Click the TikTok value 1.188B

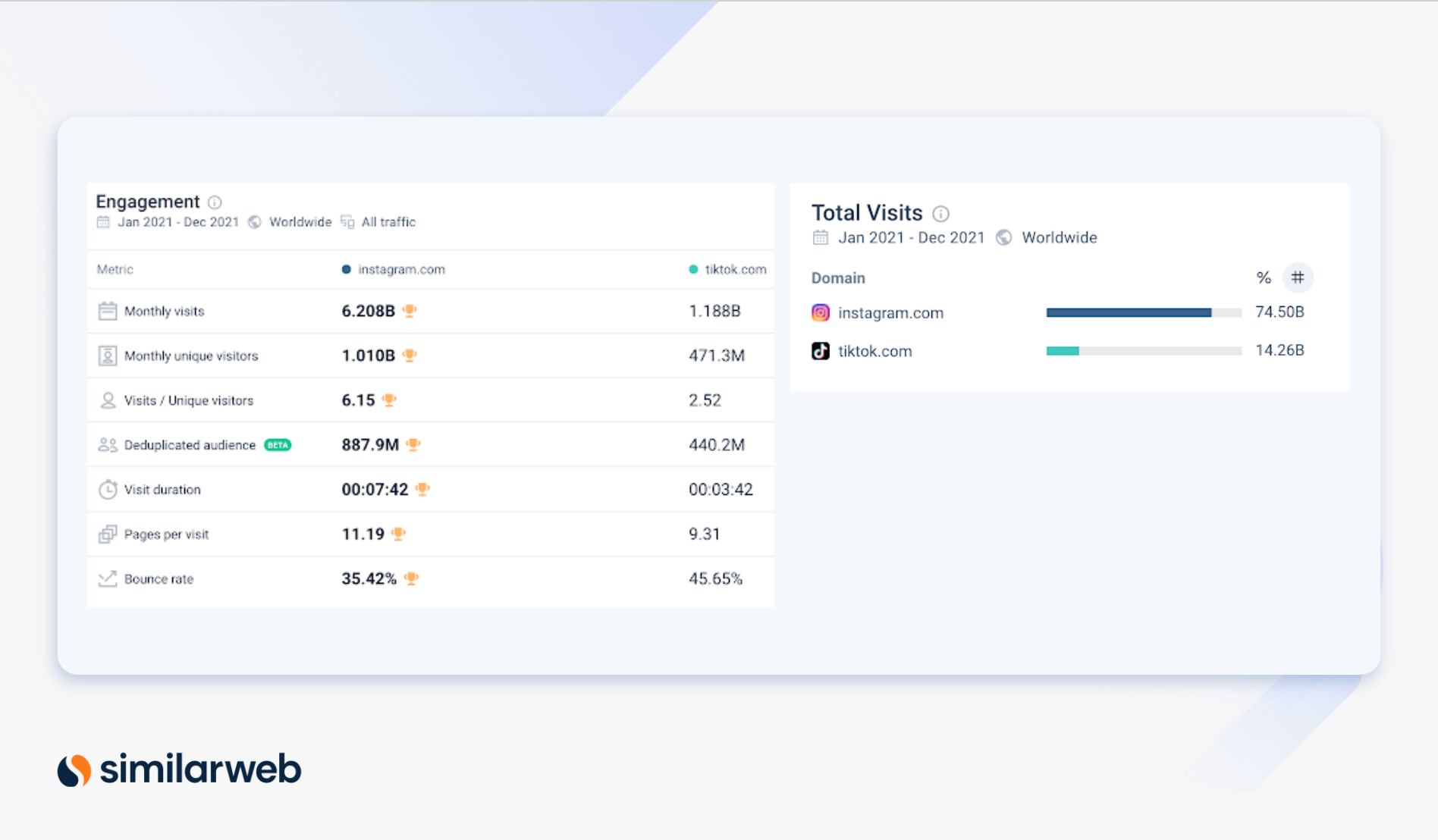714,311
